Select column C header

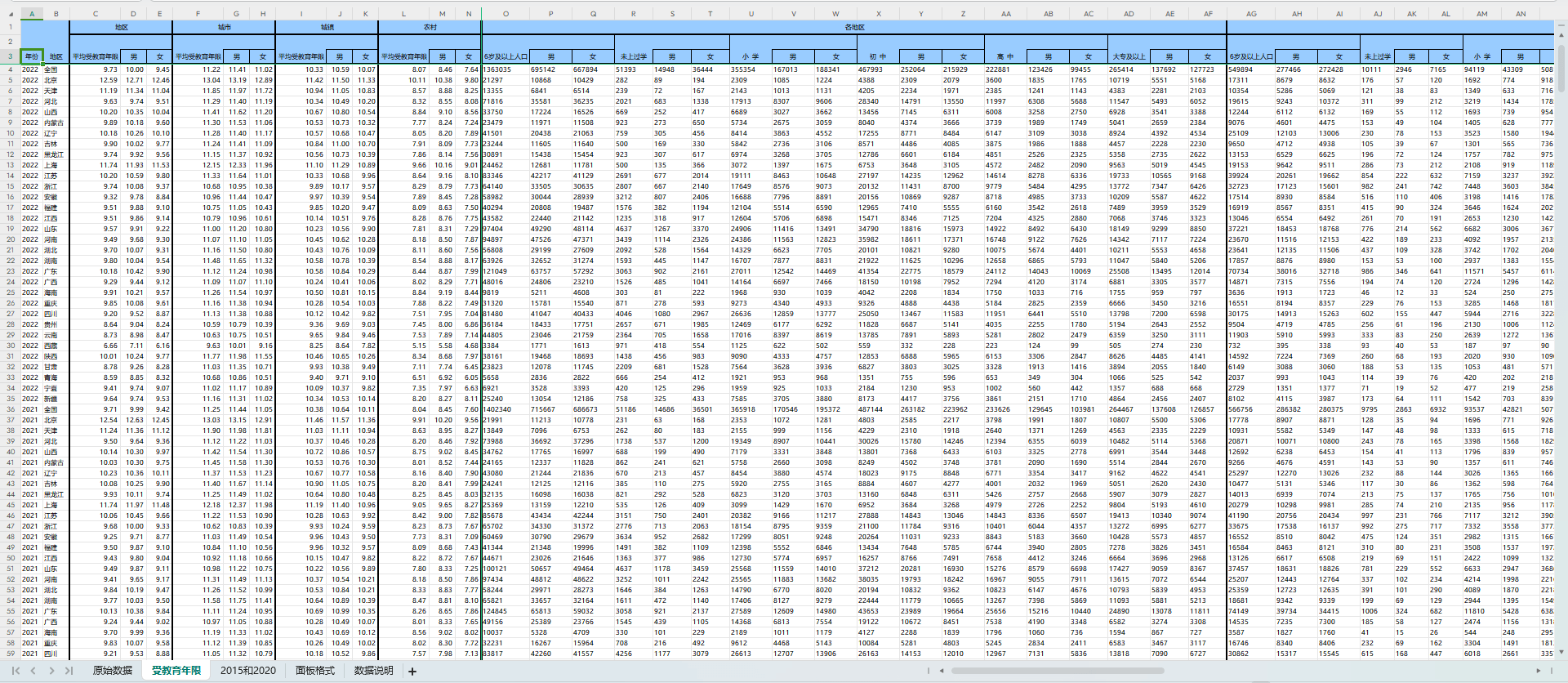[x=96, y=14]
